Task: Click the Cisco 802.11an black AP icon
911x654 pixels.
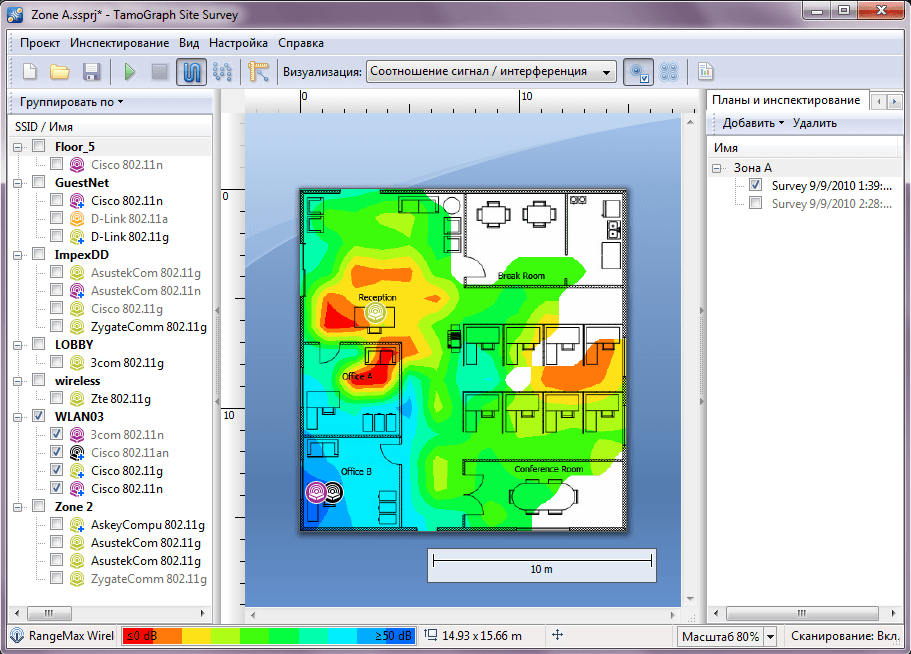Action: pos(77,452)
